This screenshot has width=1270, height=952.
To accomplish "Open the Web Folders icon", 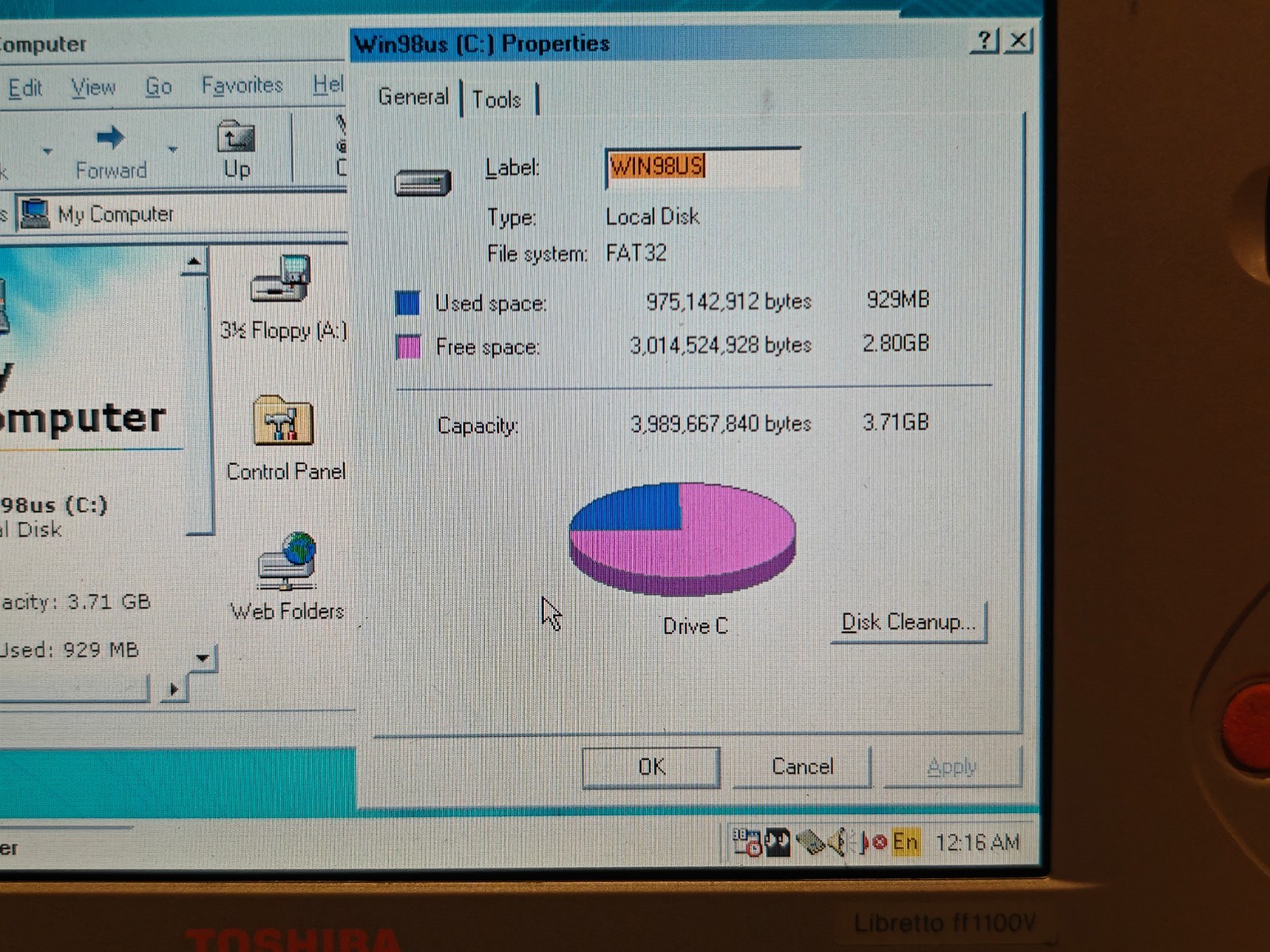I will coord(287,561).
